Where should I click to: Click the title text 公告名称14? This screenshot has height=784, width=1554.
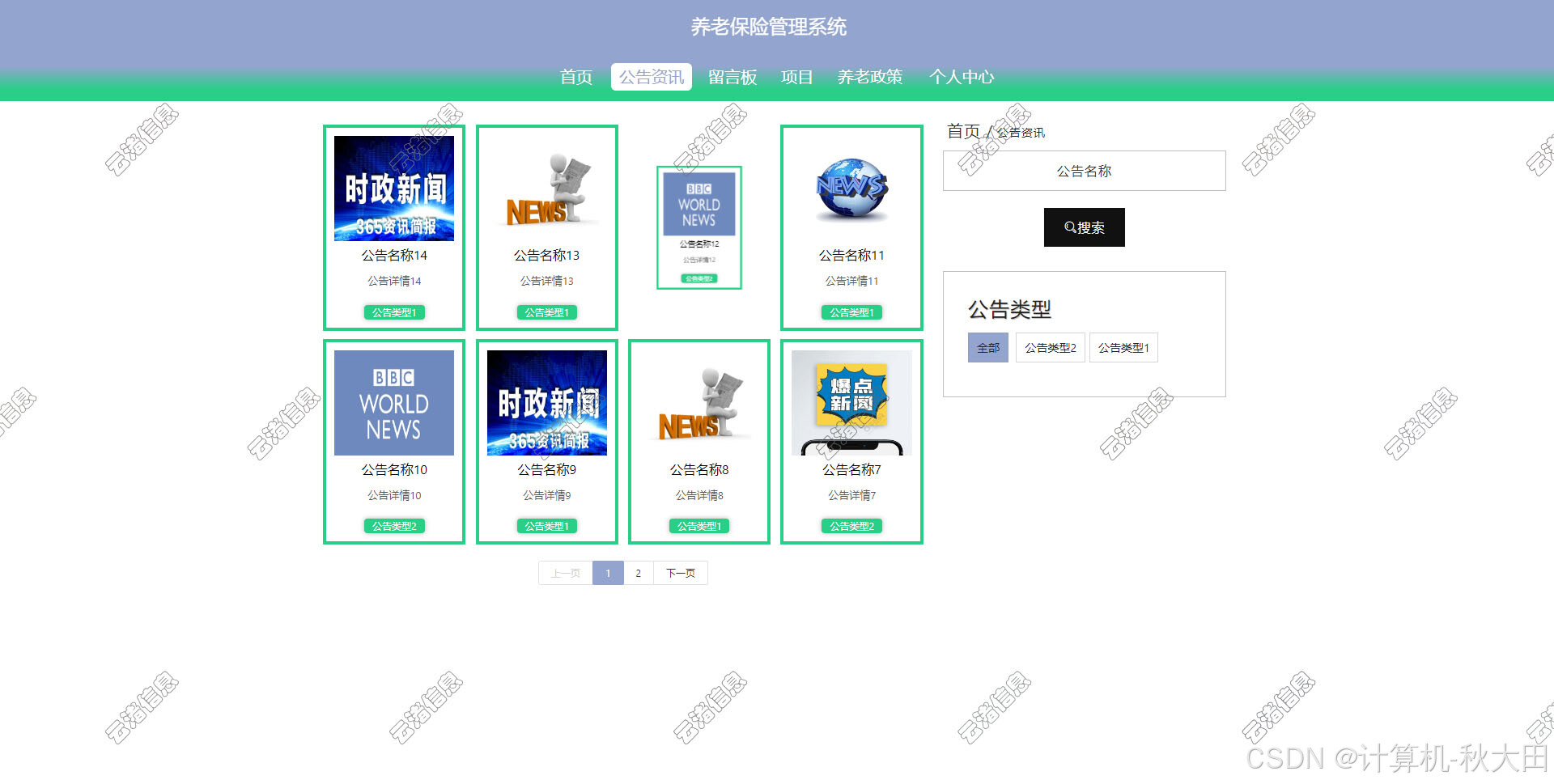point(394,255)
